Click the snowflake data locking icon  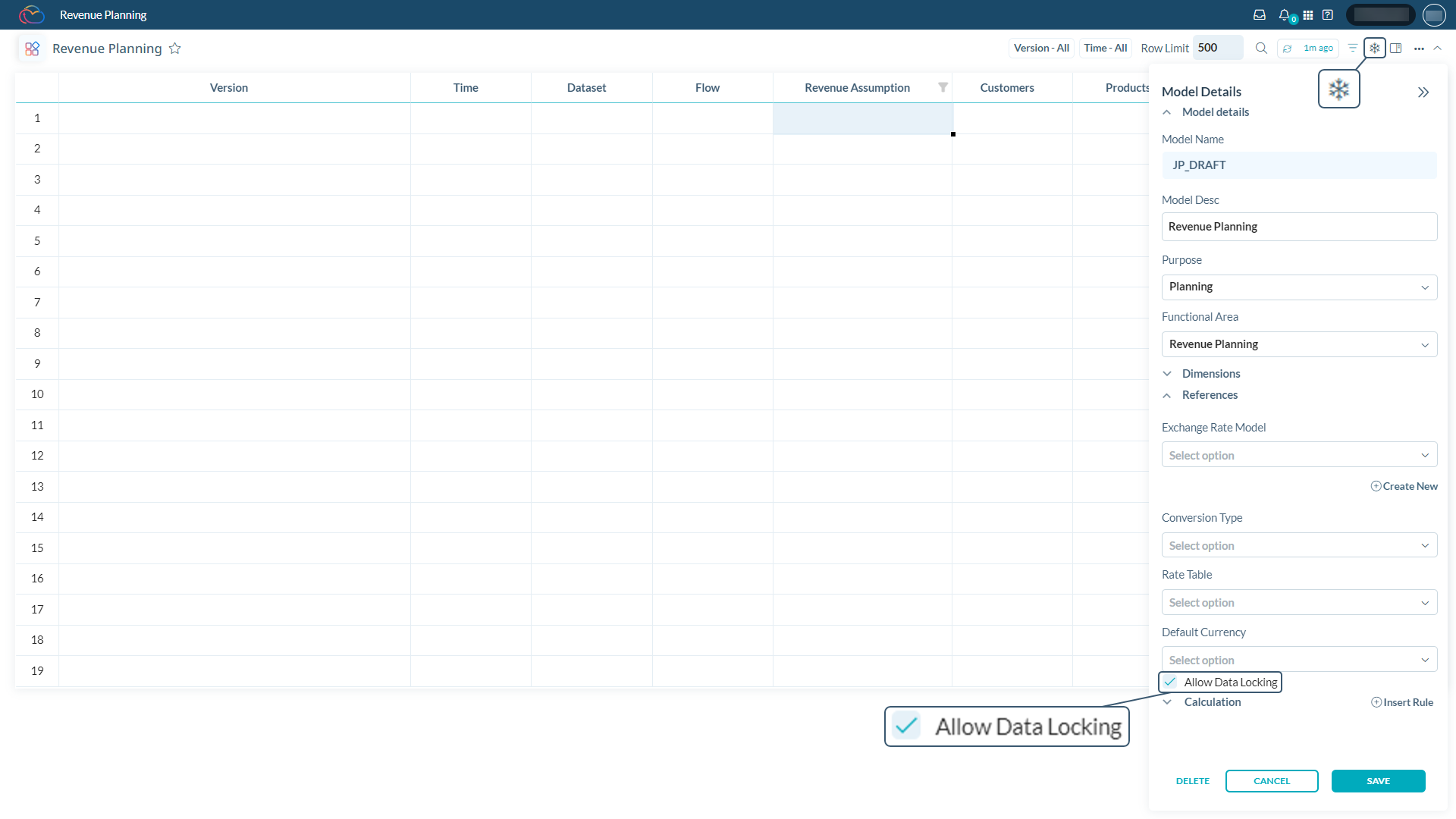(1375, 48)
